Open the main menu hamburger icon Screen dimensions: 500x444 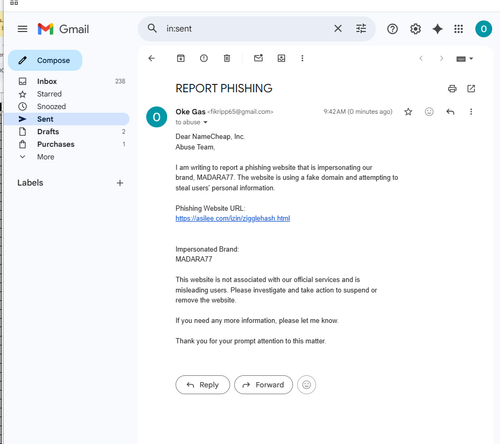pos(22,29)
